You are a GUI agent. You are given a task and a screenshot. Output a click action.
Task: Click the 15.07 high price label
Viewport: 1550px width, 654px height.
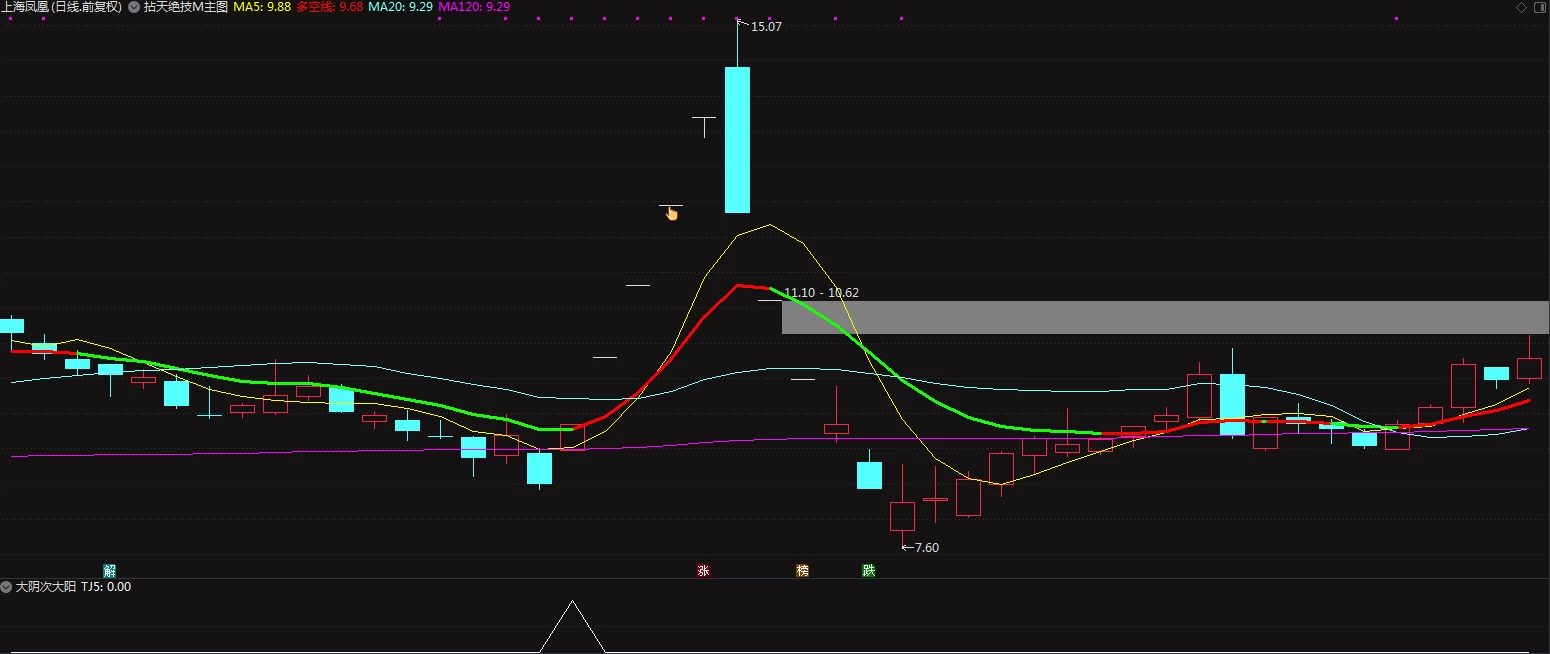pos(766,27)
